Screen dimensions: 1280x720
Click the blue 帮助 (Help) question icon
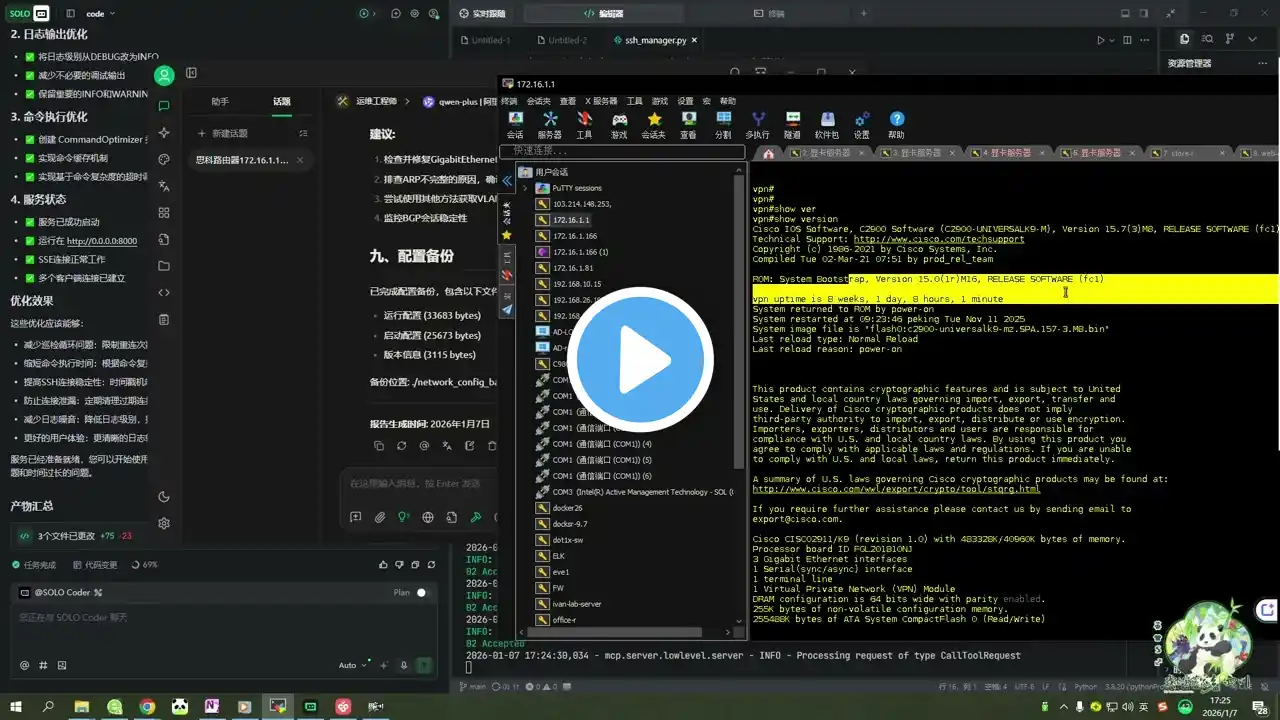point(897,125)
